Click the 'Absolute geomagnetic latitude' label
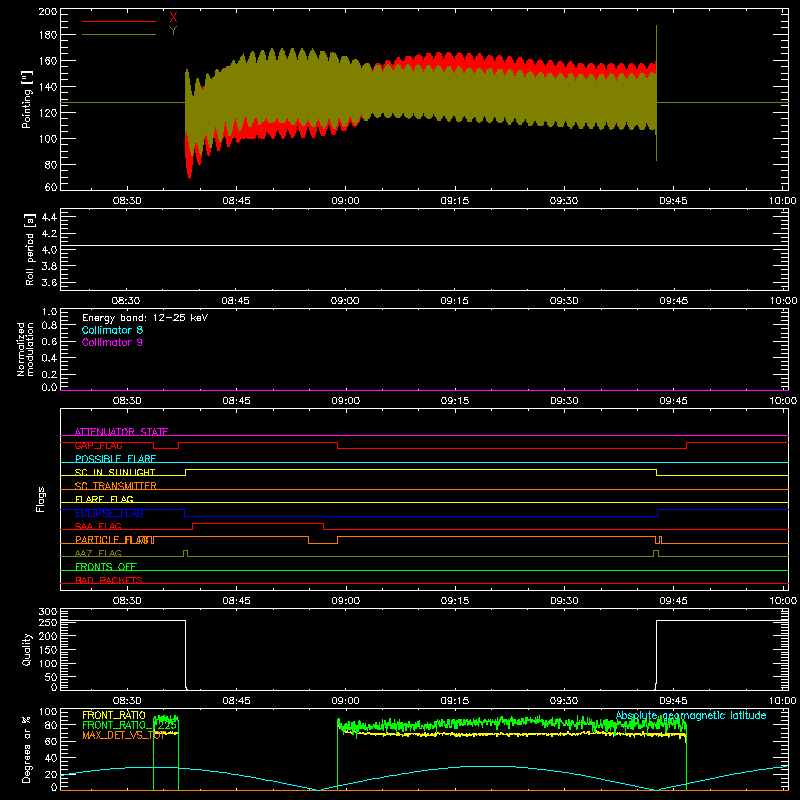The width and height of the screenshot is (800, 800). click(691, 715)
